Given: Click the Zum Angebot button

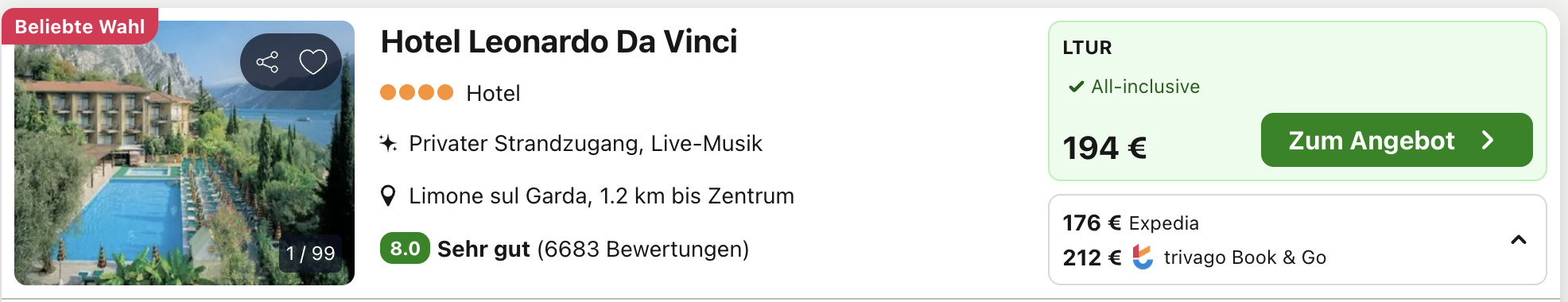Looking at the screenshot, I should 1396,140.
